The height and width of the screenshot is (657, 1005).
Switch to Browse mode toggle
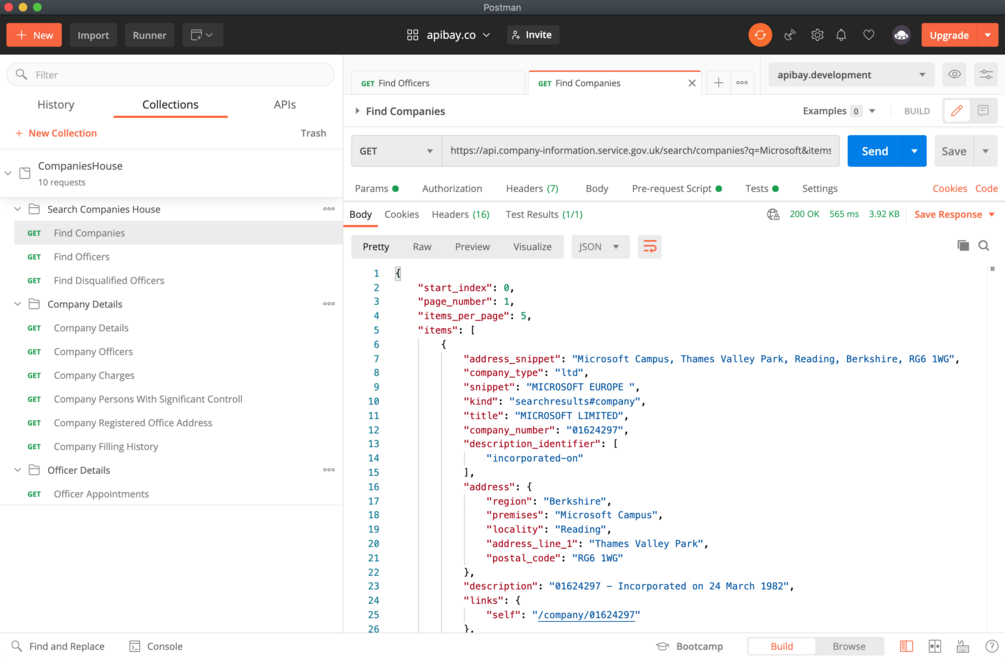coord(849,646)
